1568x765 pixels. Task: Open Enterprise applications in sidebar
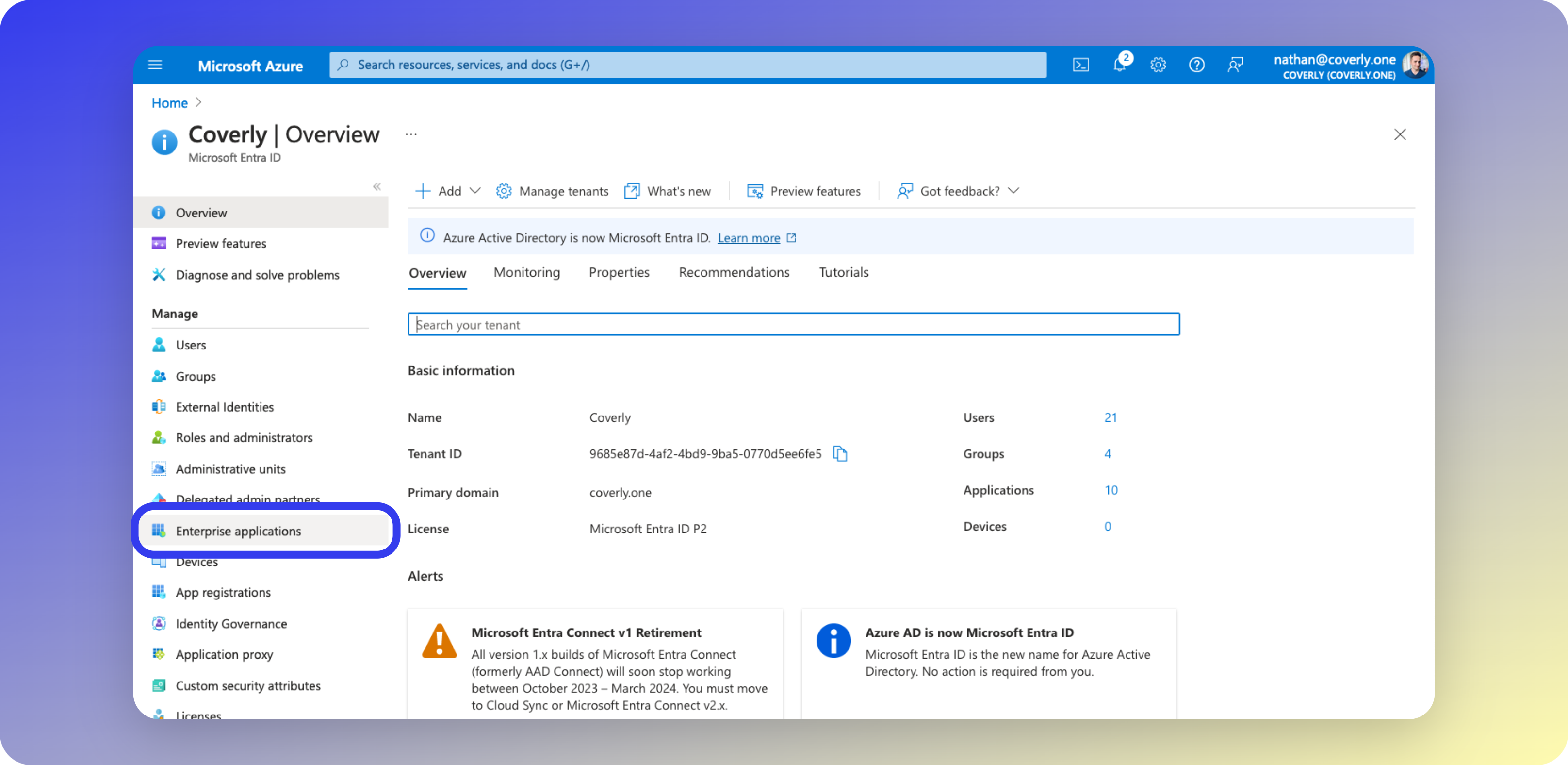point(238,531)
